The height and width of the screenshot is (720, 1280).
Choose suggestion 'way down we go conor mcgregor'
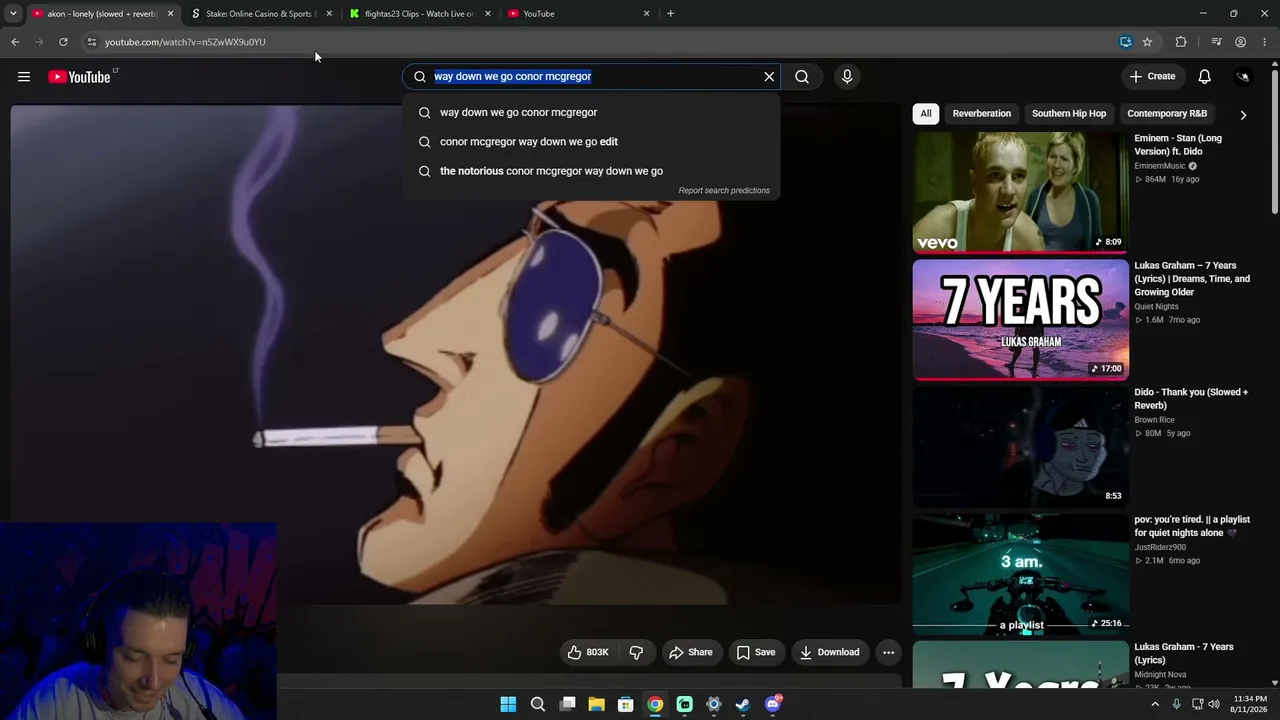(x=591, y=112)
